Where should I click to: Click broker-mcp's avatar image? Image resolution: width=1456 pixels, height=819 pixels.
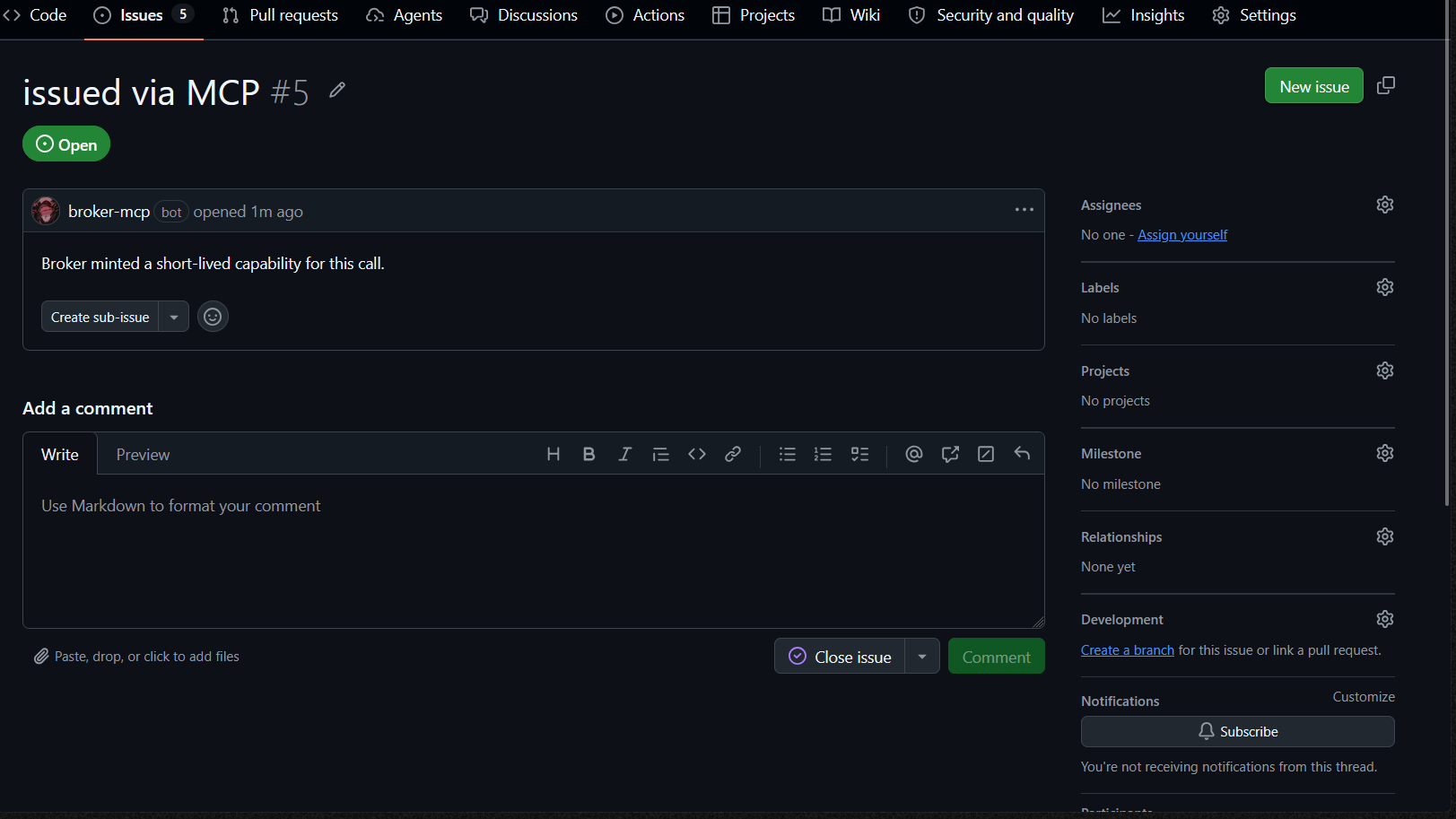(46, 211)
